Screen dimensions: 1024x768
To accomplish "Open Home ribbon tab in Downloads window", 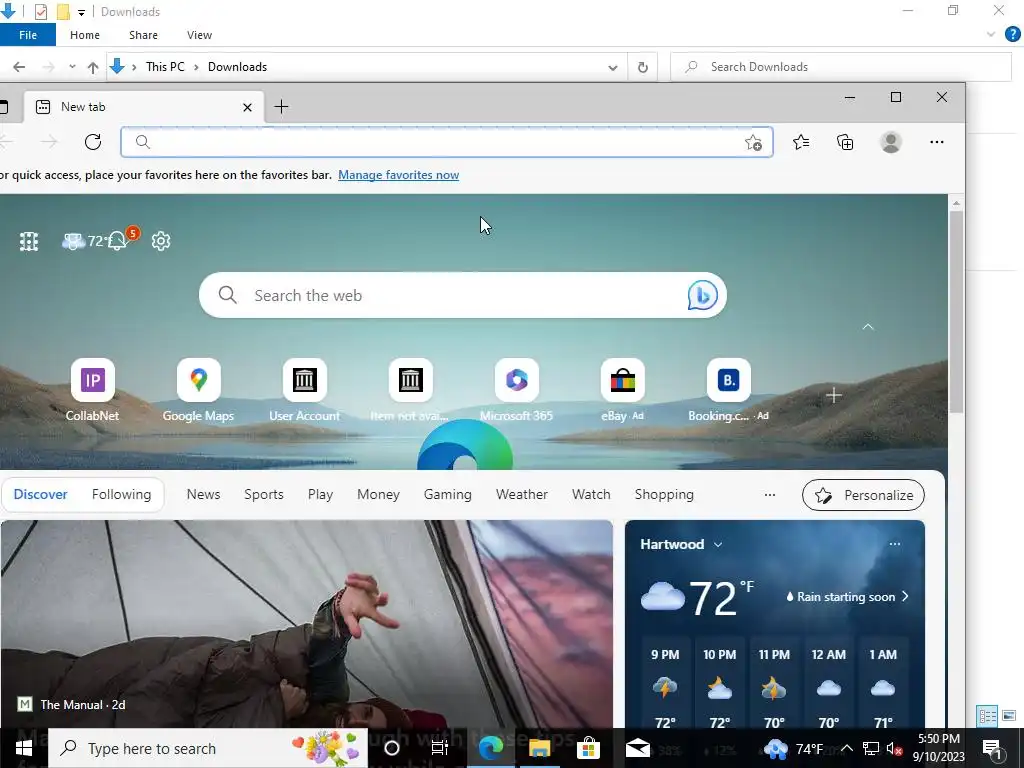I will 85,35.
